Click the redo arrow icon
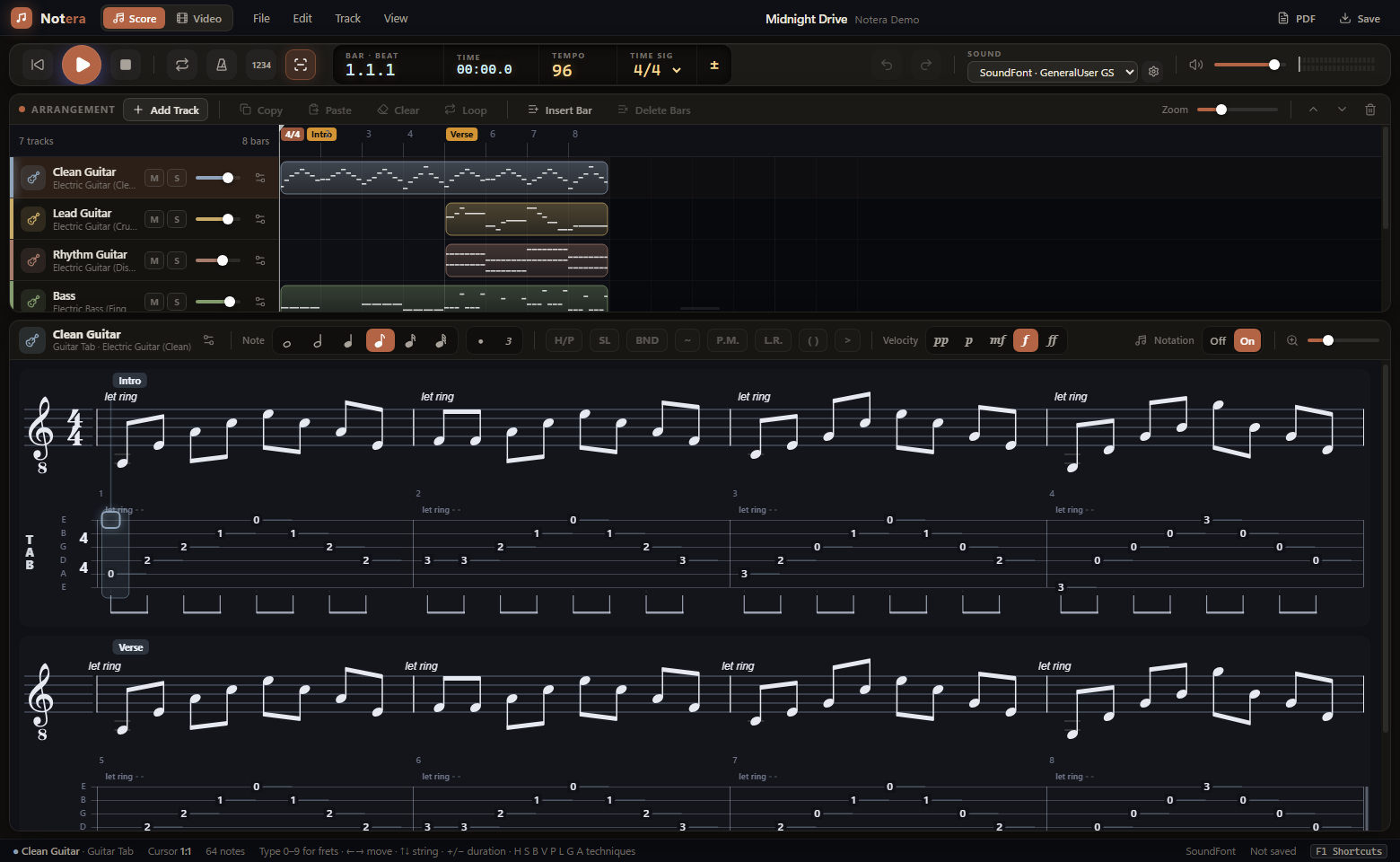 point(926,65)
